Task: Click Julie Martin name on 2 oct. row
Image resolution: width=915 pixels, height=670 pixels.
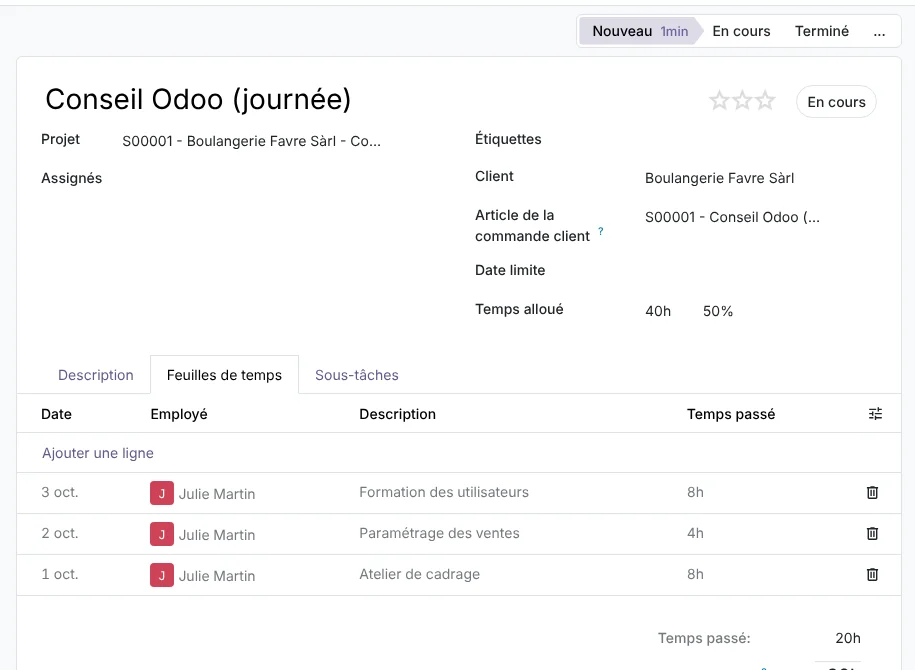Action: tap(217, 535)
